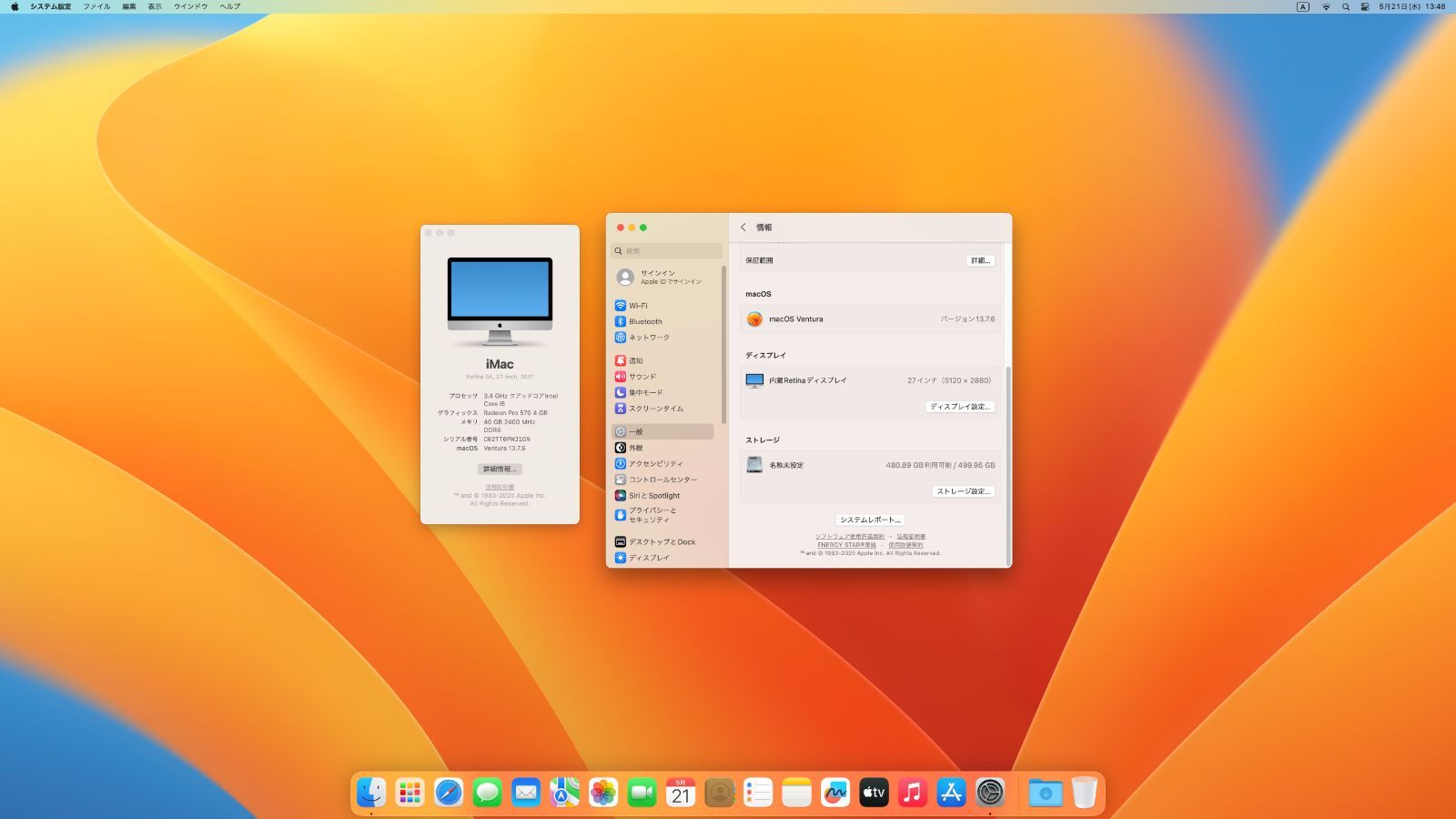Open the ソフトウェア使用許諾契約 link
The image size is (1456, 819).
tap(850, 537)
